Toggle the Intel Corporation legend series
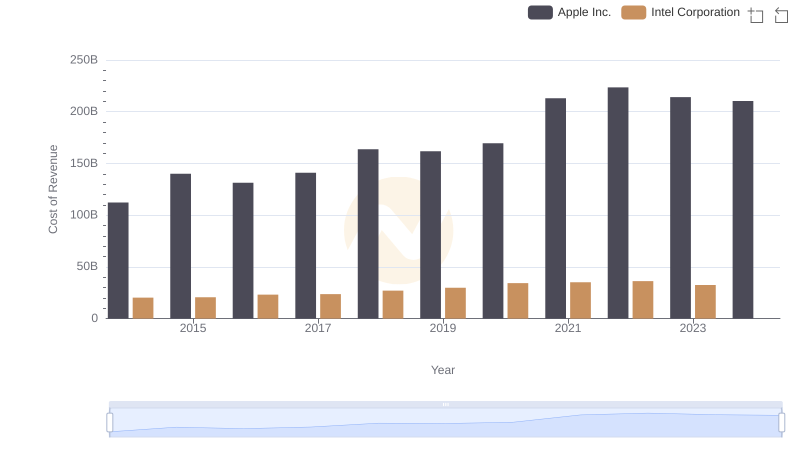This screenshot has width=800, height=461. point(680,12)
